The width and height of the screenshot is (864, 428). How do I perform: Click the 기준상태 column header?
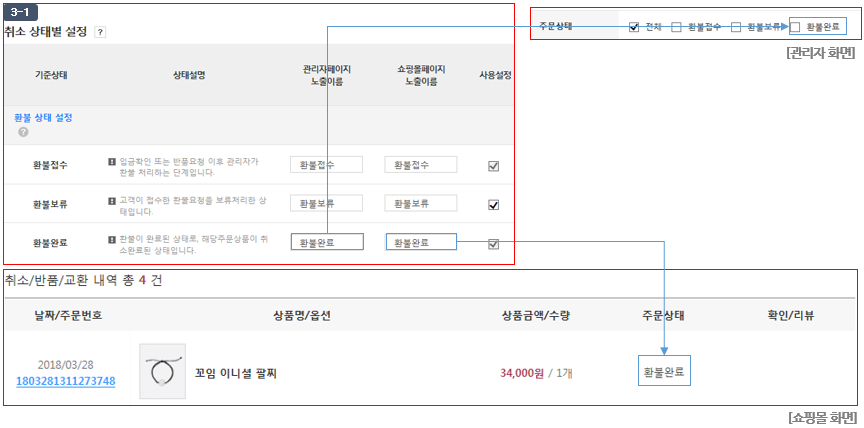[51, 75]
